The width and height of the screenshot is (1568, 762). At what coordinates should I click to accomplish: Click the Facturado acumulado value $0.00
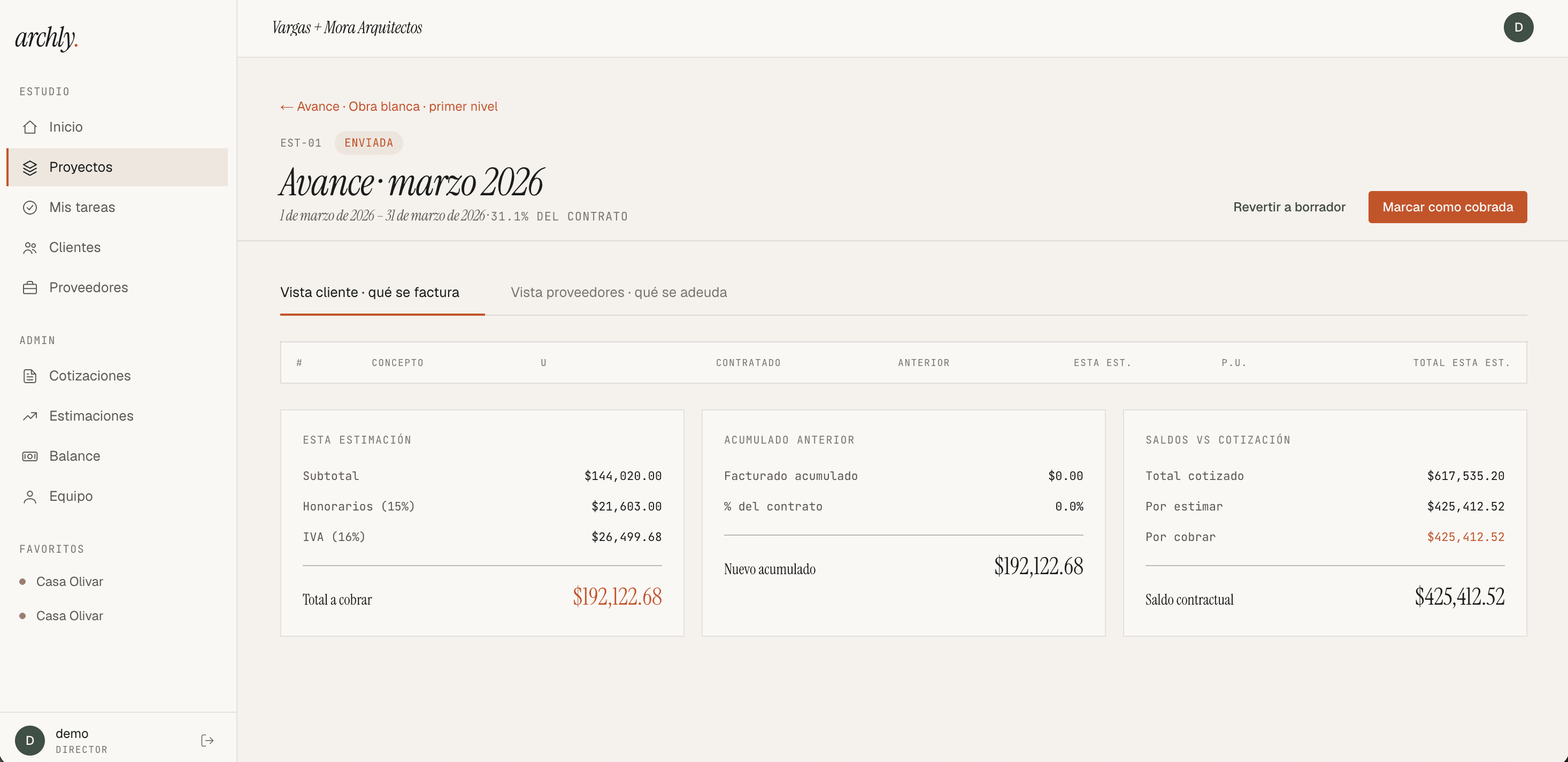(x=1065, y=476)
